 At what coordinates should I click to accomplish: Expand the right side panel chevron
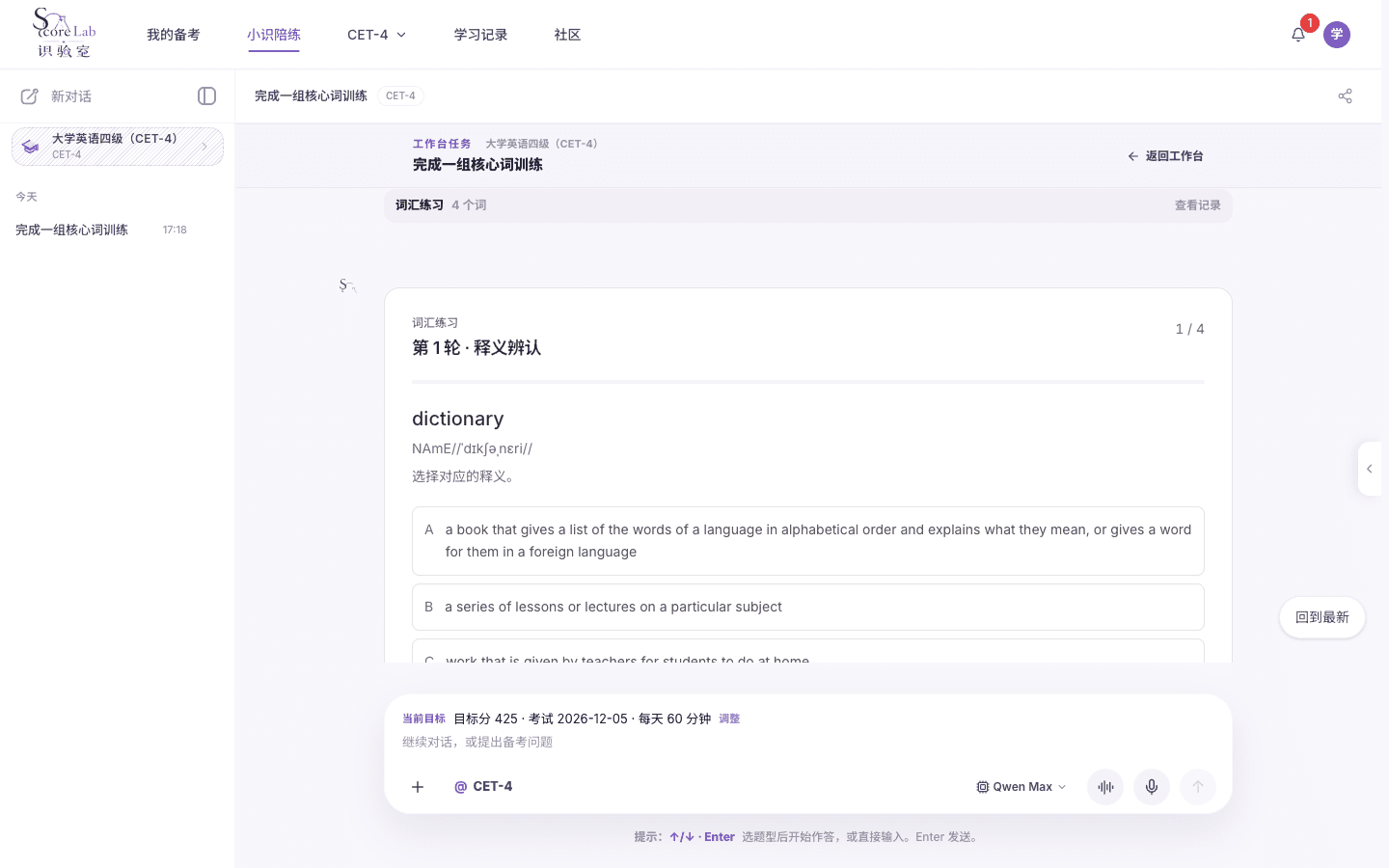[1370, 469]
